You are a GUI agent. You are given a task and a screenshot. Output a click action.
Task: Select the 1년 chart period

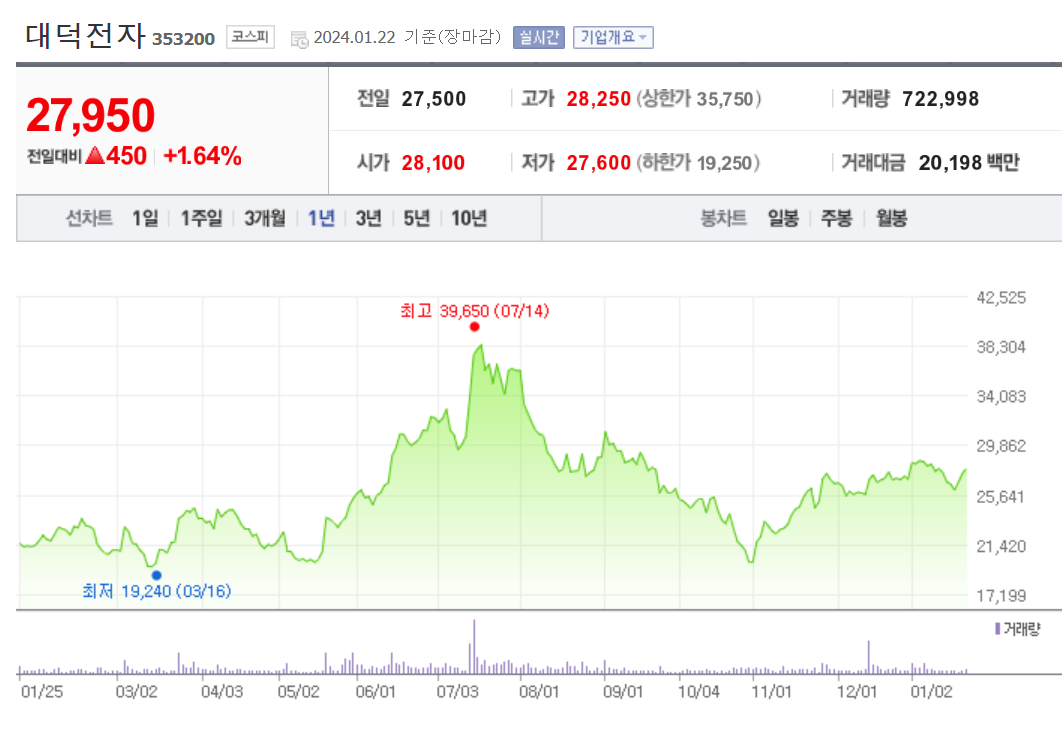[x=321, y=218]
